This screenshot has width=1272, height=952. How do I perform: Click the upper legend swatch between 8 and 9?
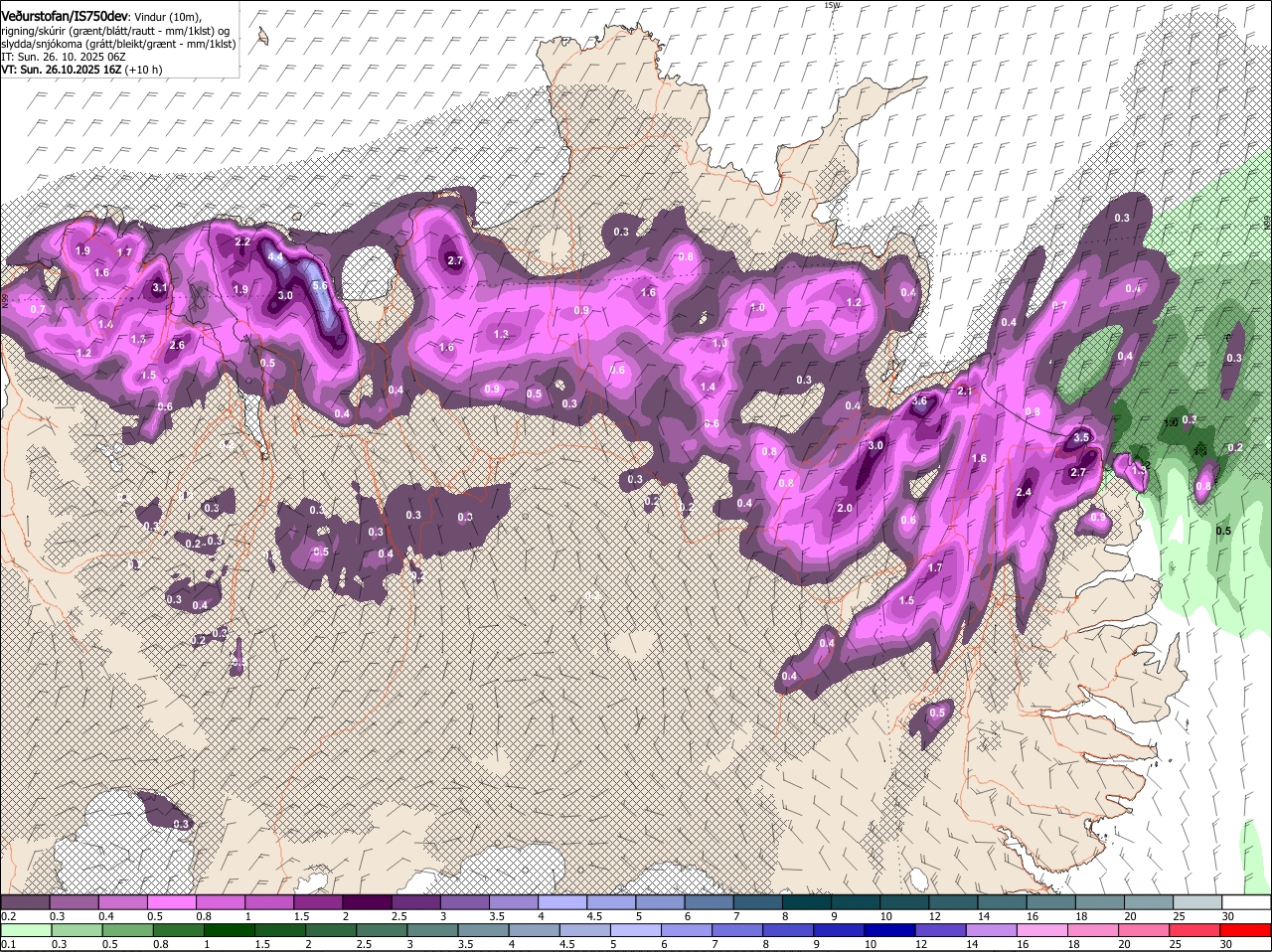coord(807,901)
